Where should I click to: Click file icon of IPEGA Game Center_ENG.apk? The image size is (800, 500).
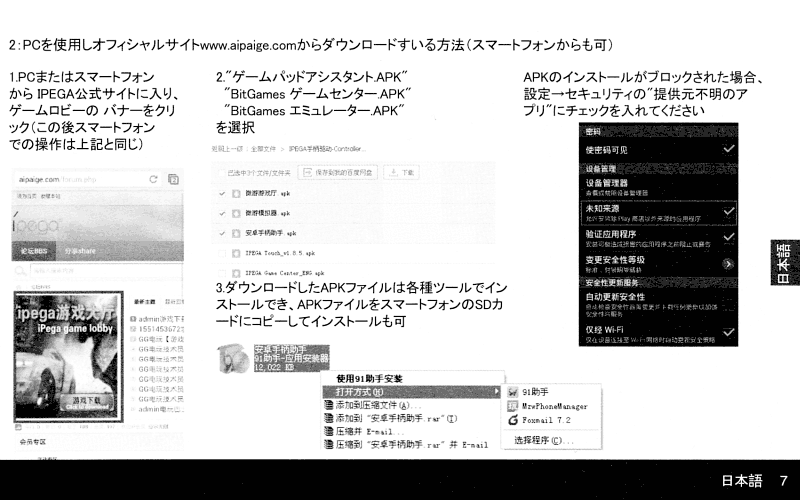[236, 273]
